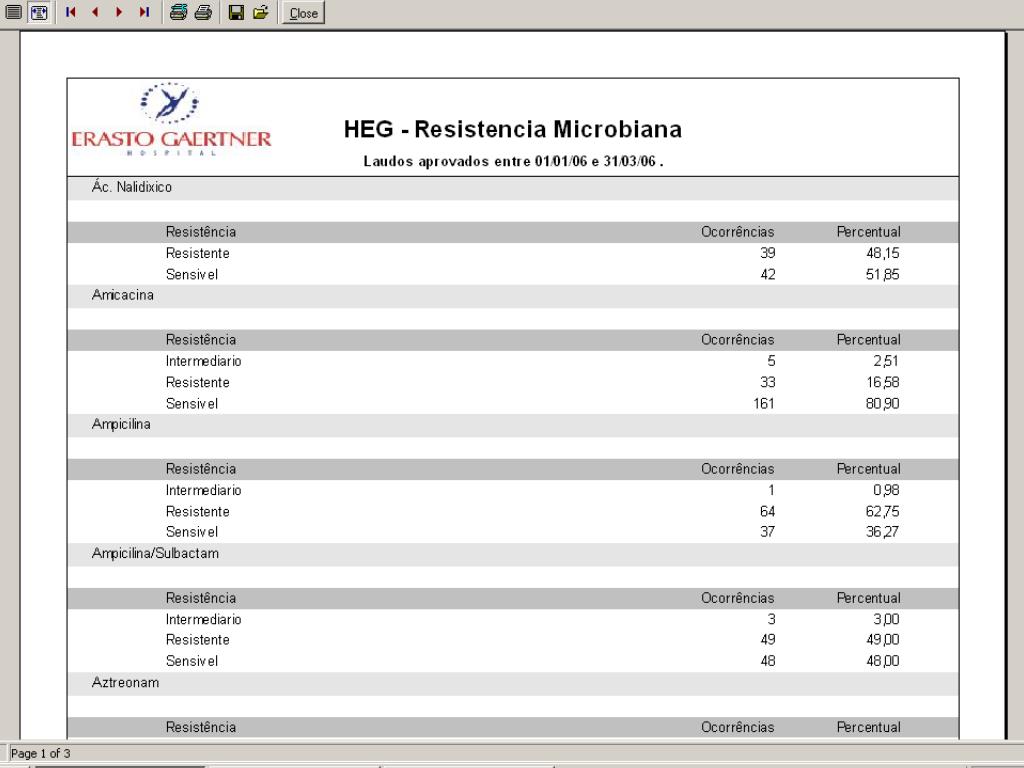Click the Erasto Gaertner hospital logo
The width and height of the screenshot is (1024, 768).
coord(171,119)
